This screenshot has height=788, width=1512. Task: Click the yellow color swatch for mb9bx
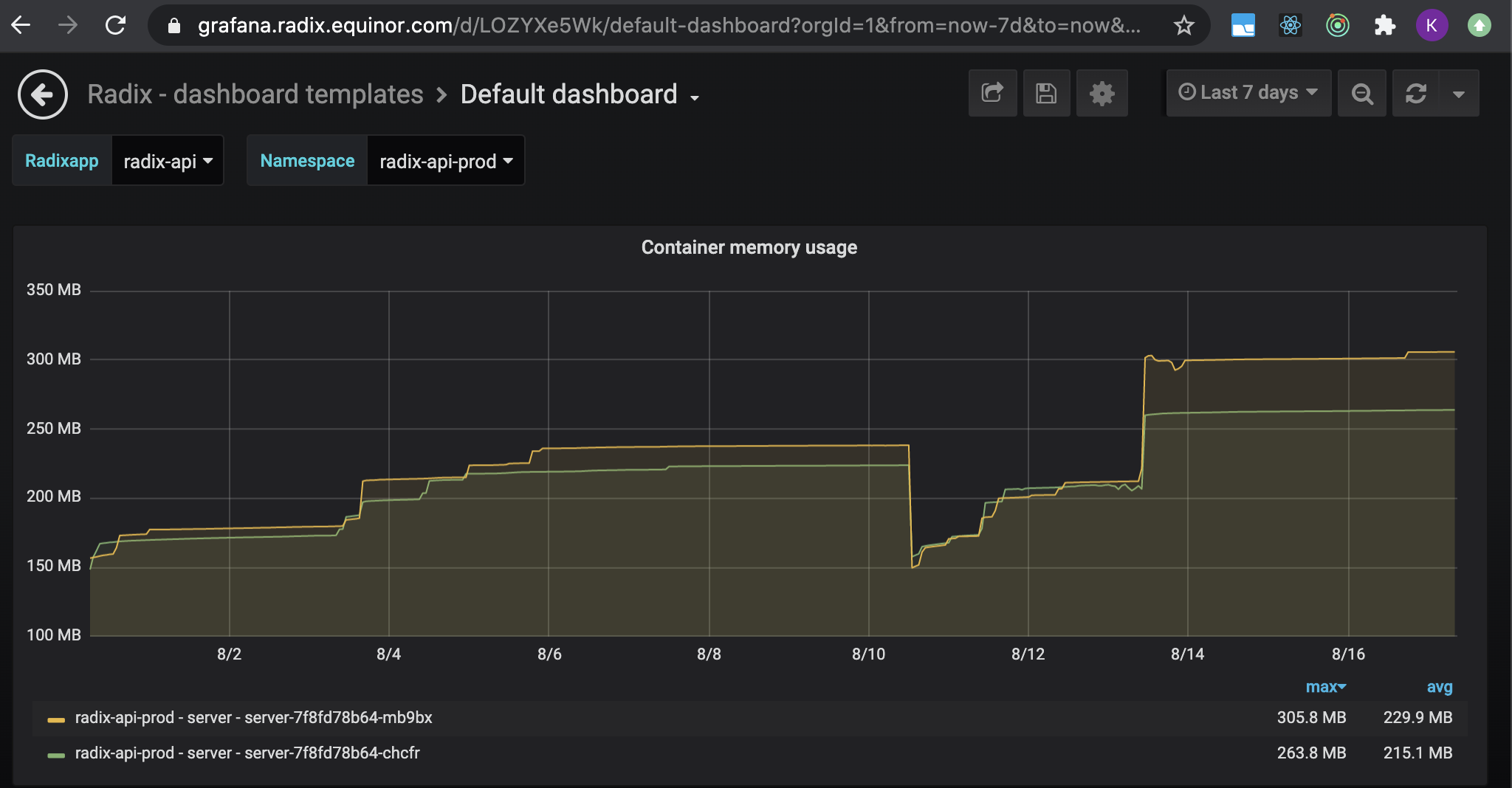pyautogui.click(x=56, y=719)
